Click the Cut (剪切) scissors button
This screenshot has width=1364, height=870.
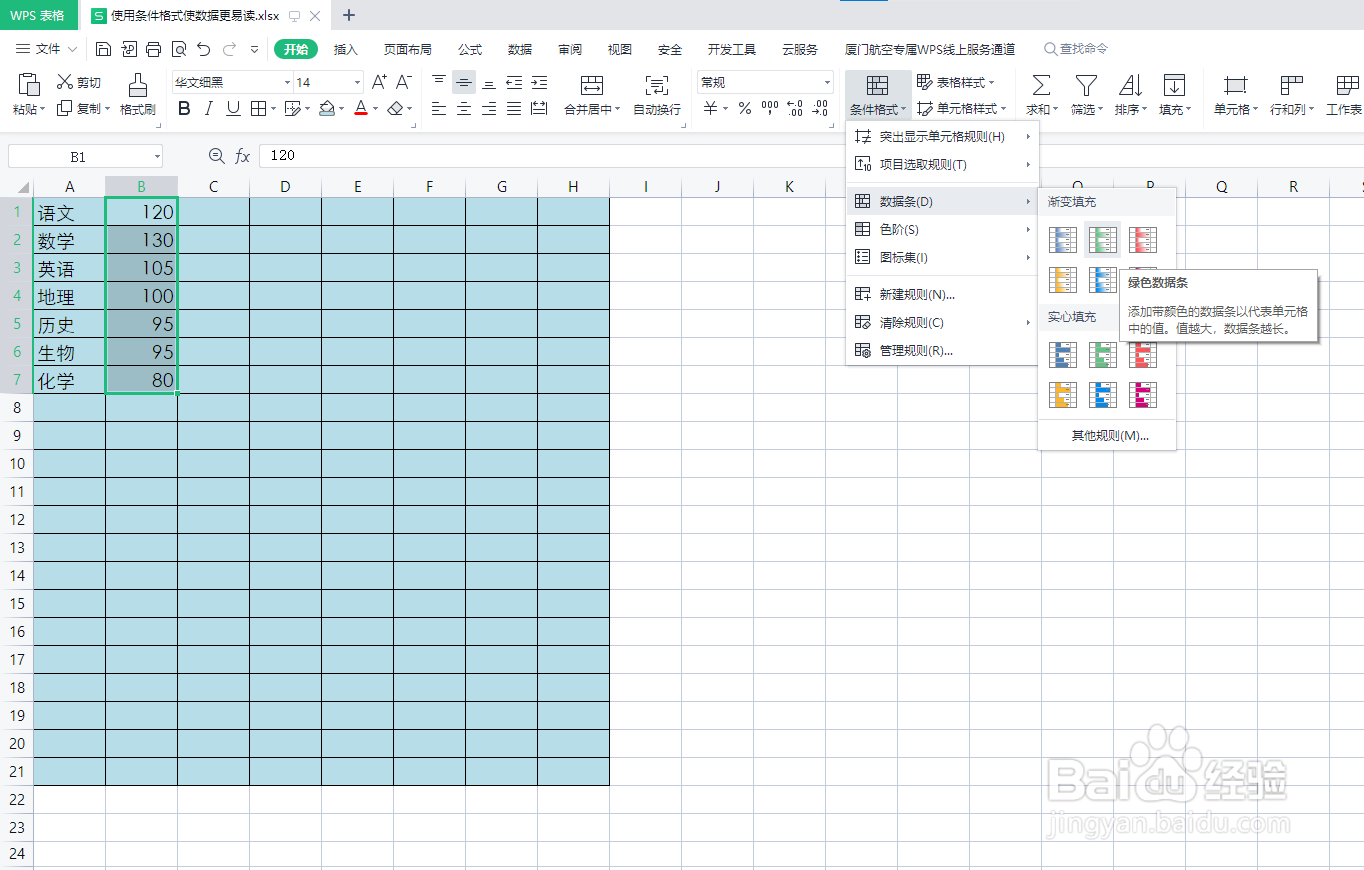(x=79, y=83)
